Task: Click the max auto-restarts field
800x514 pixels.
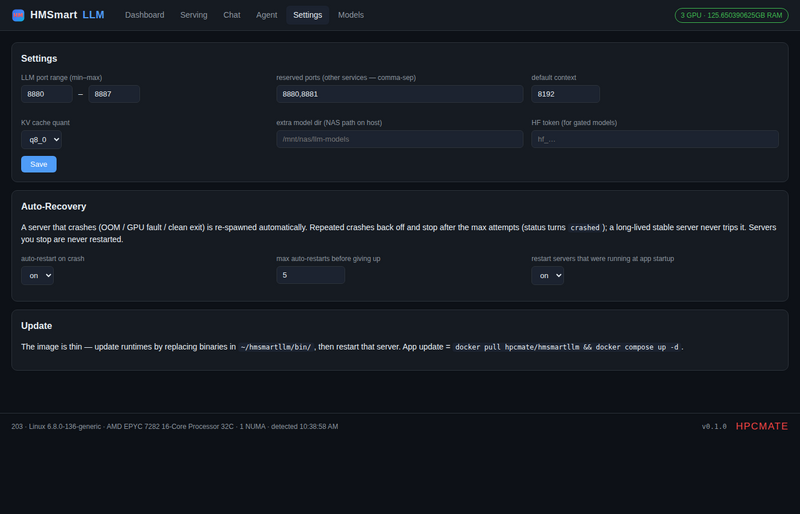Action: tap(310, 275)
